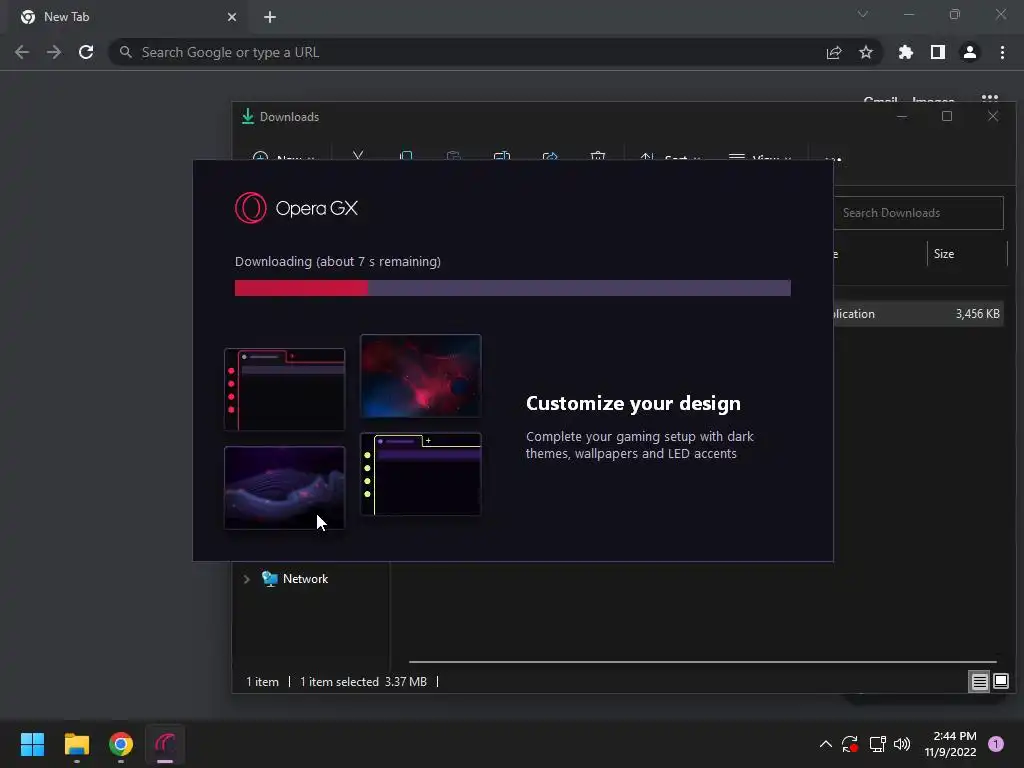
Task: Click the sync status tray icon
Action: point(850,744)
